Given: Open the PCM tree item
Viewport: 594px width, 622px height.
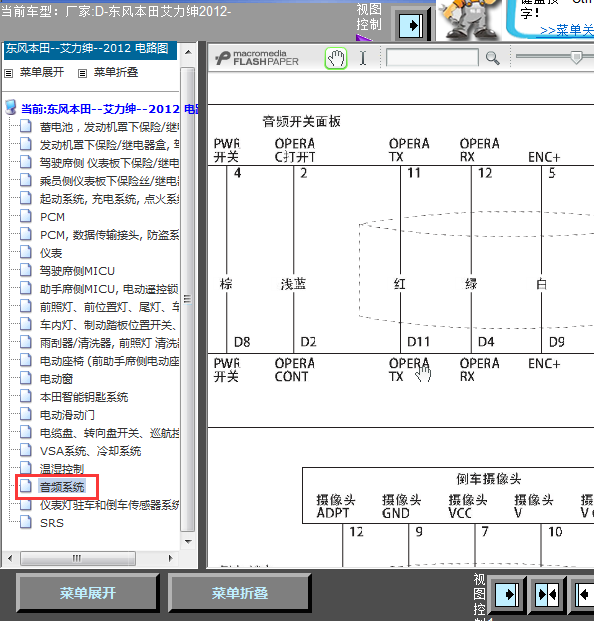Looking at the screenshot, I should pyautogui.click(x=52, y=217).
